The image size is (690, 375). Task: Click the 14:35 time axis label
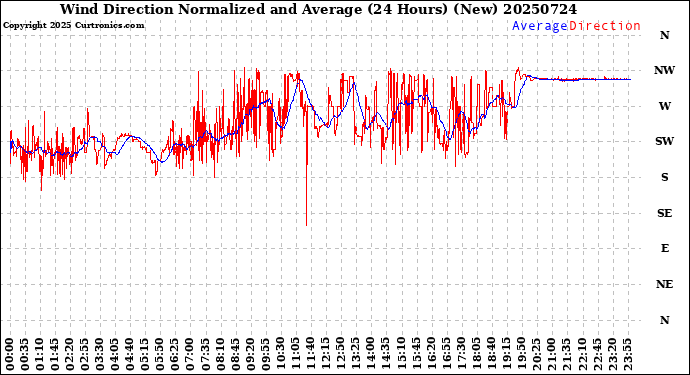[x=386, y=354]
